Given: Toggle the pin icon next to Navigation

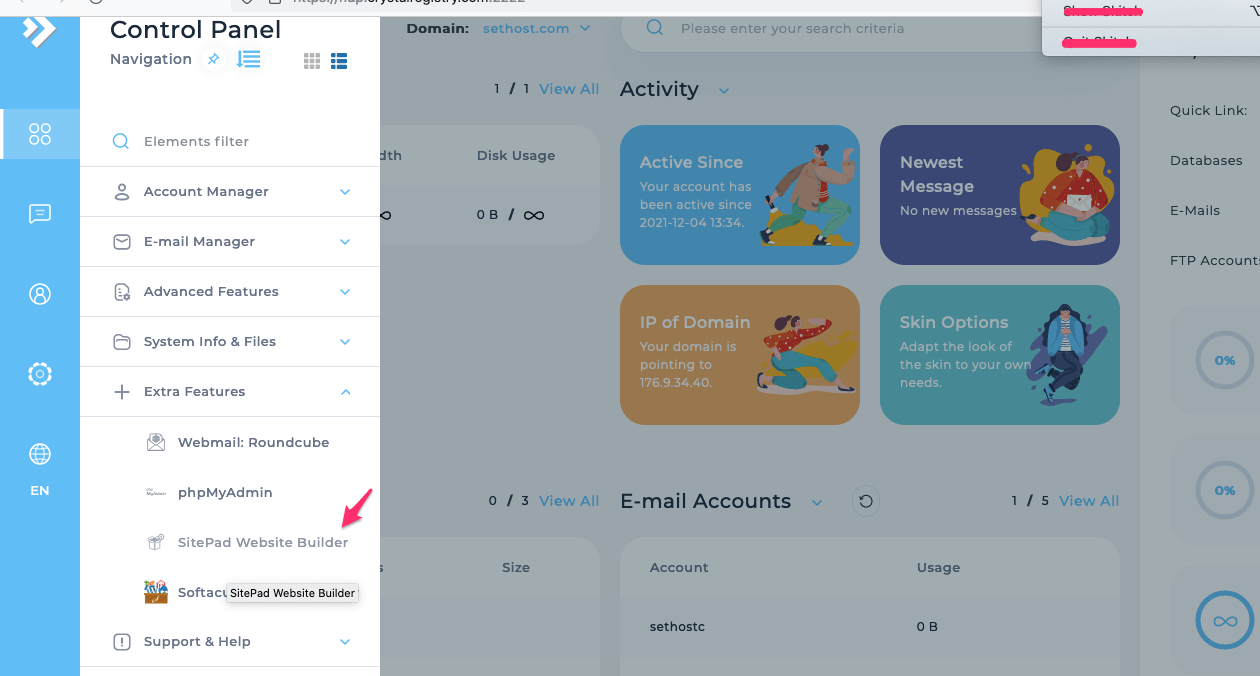Looking at the screenshot, I should pos(213,59).
